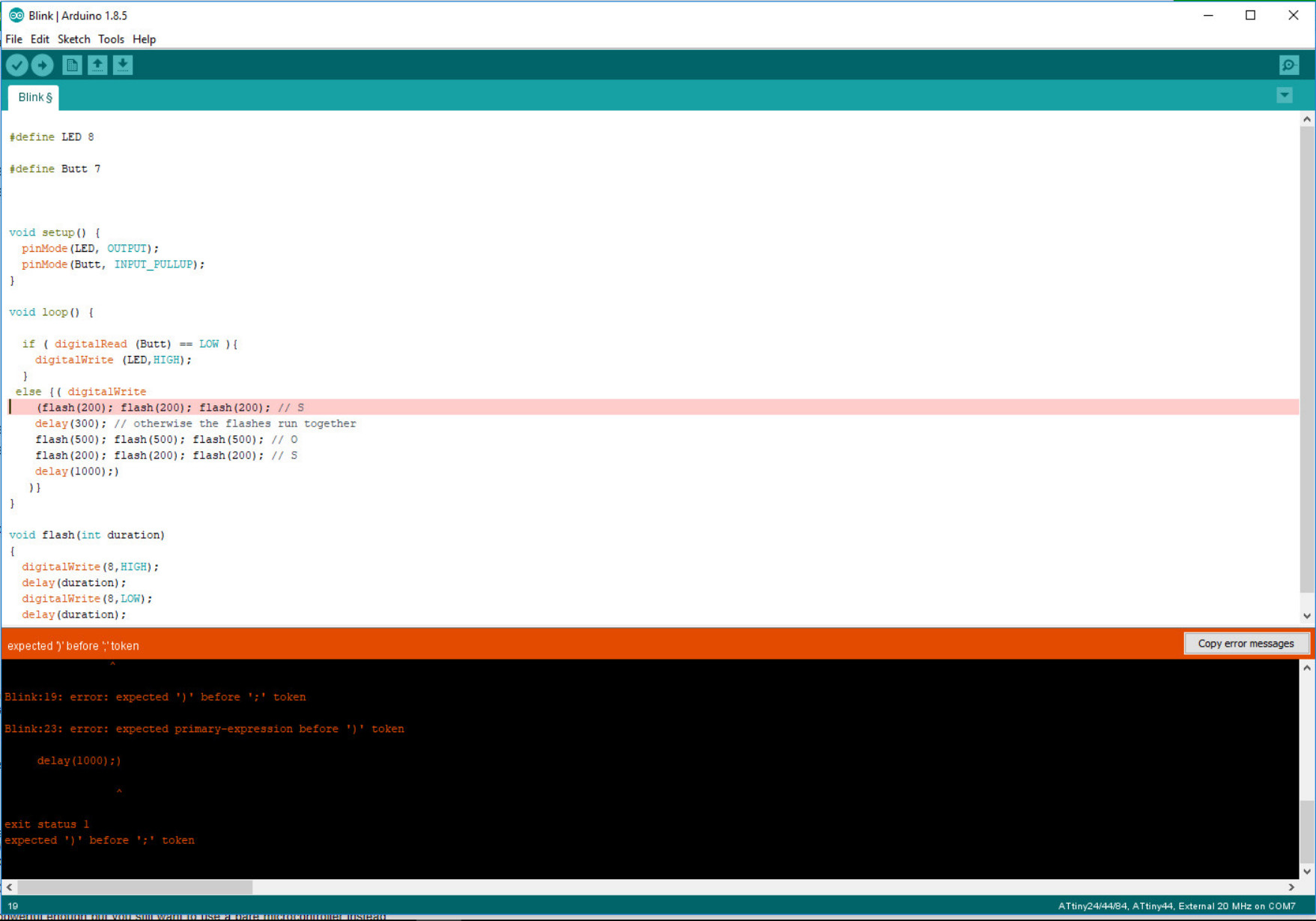The width and height of the screenshot is (1316, 921).
Task: Click the 'Blink:19: error' console message
Action: [x=155, y=697]
